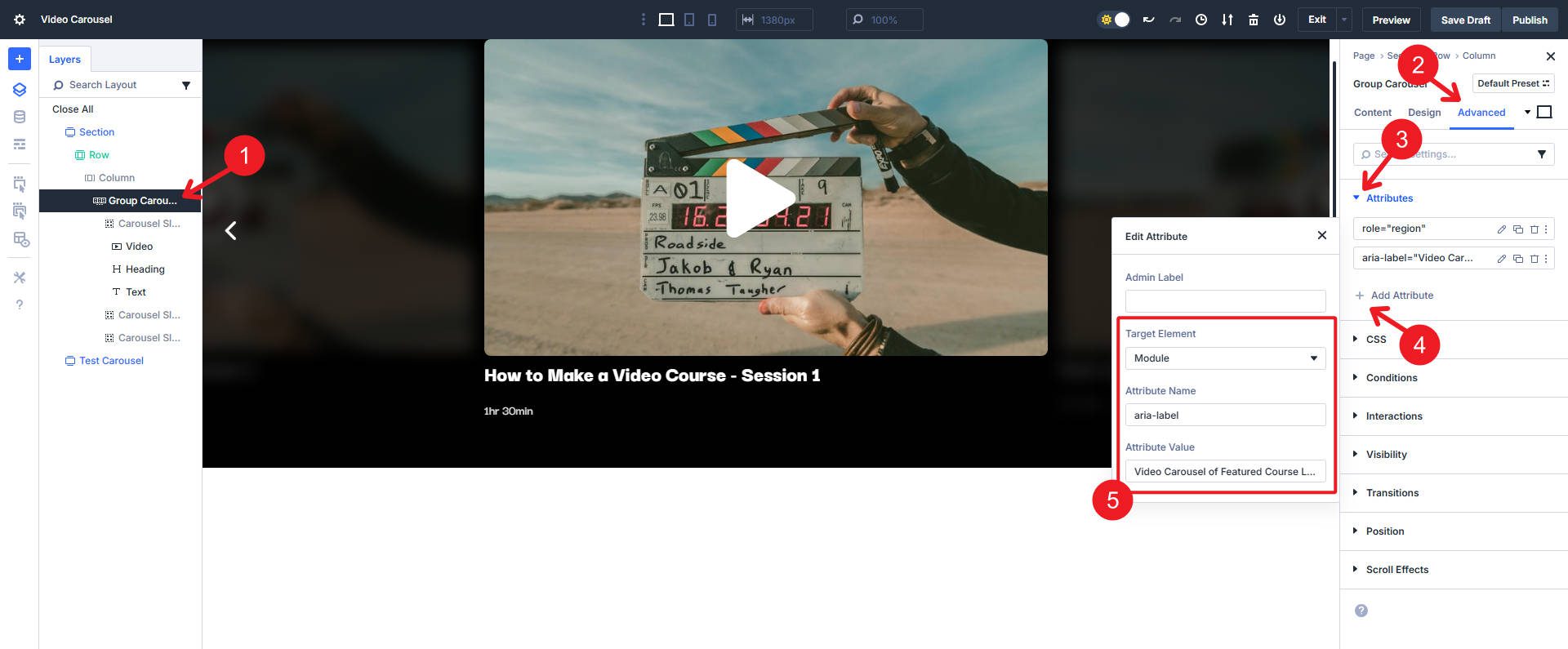Viewport: 1568px width, 649px height.
Task: Click the zoom field showing 100%
Action: (x=884, y=20)
